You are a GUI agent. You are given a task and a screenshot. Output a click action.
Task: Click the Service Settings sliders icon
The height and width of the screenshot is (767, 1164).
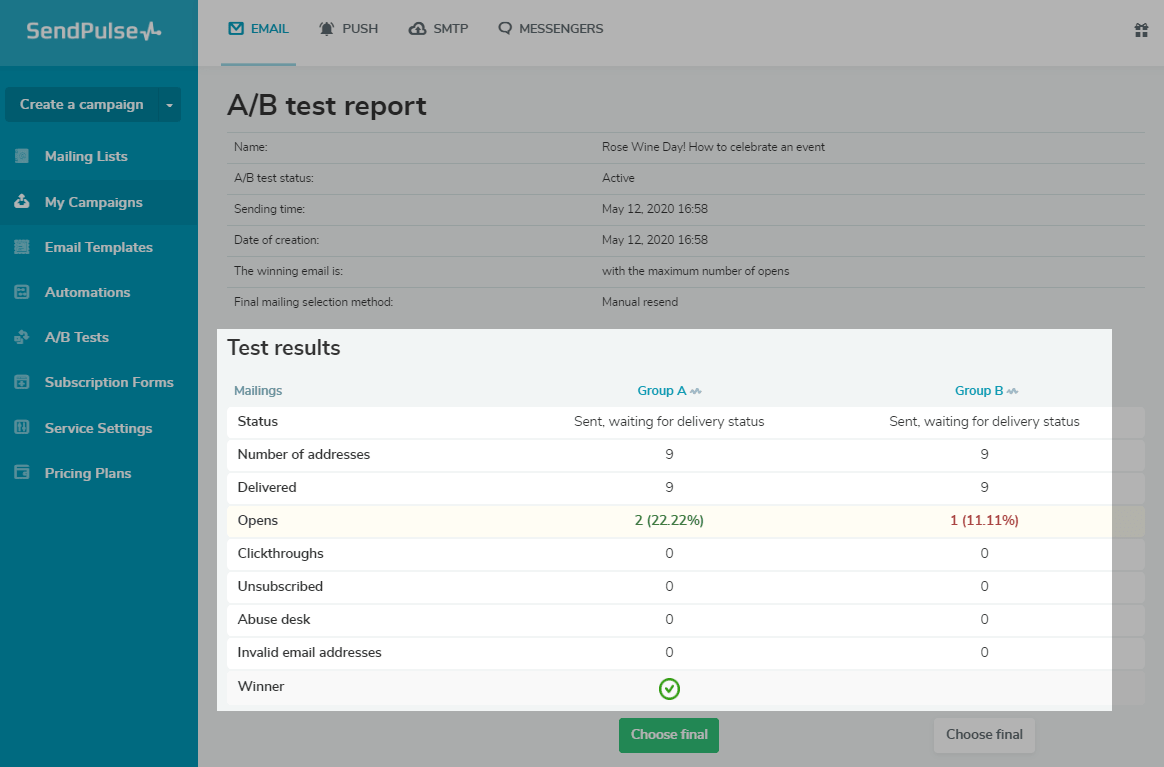coord(22,428)
